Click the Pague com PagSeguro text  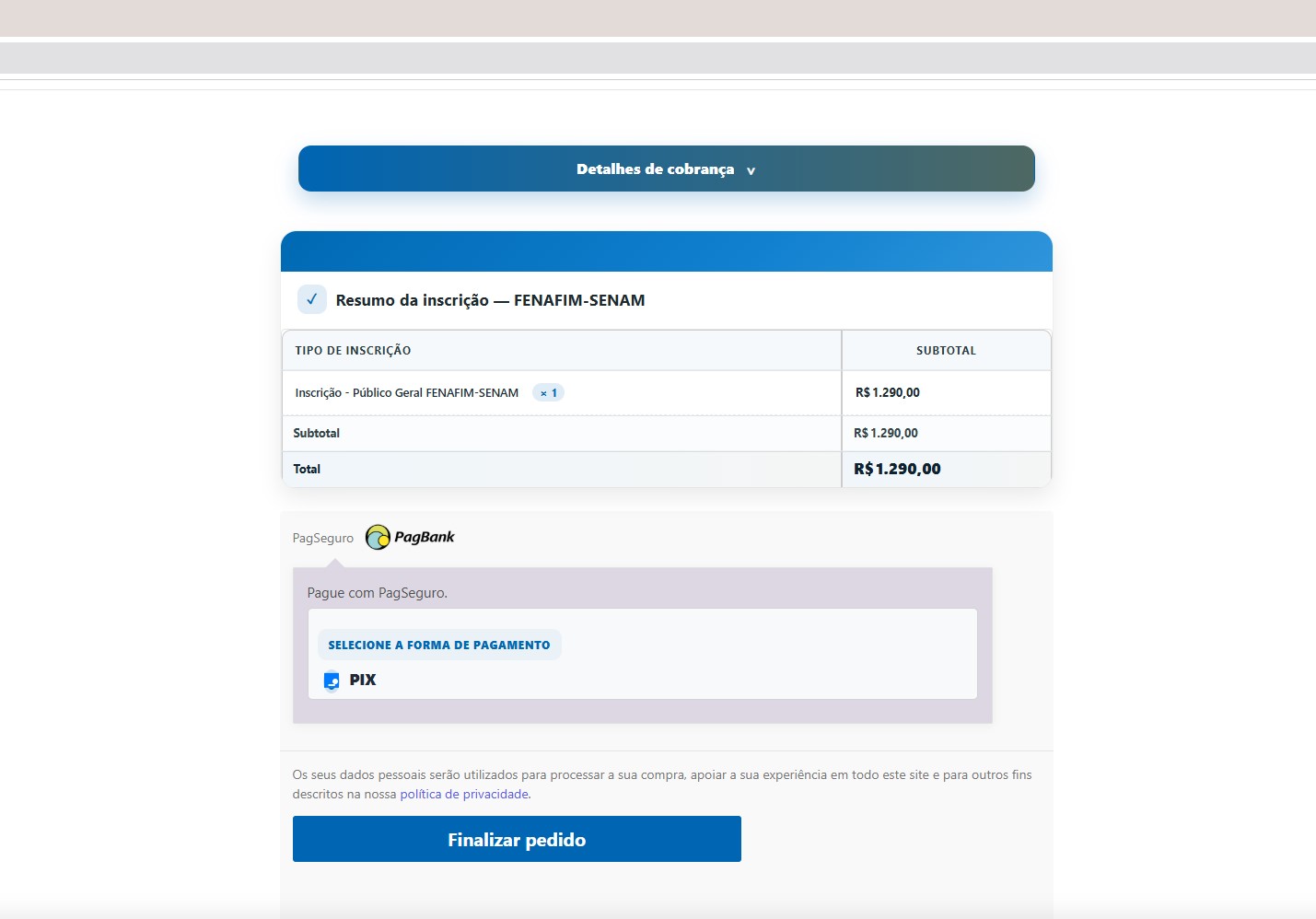pos(377,592)
